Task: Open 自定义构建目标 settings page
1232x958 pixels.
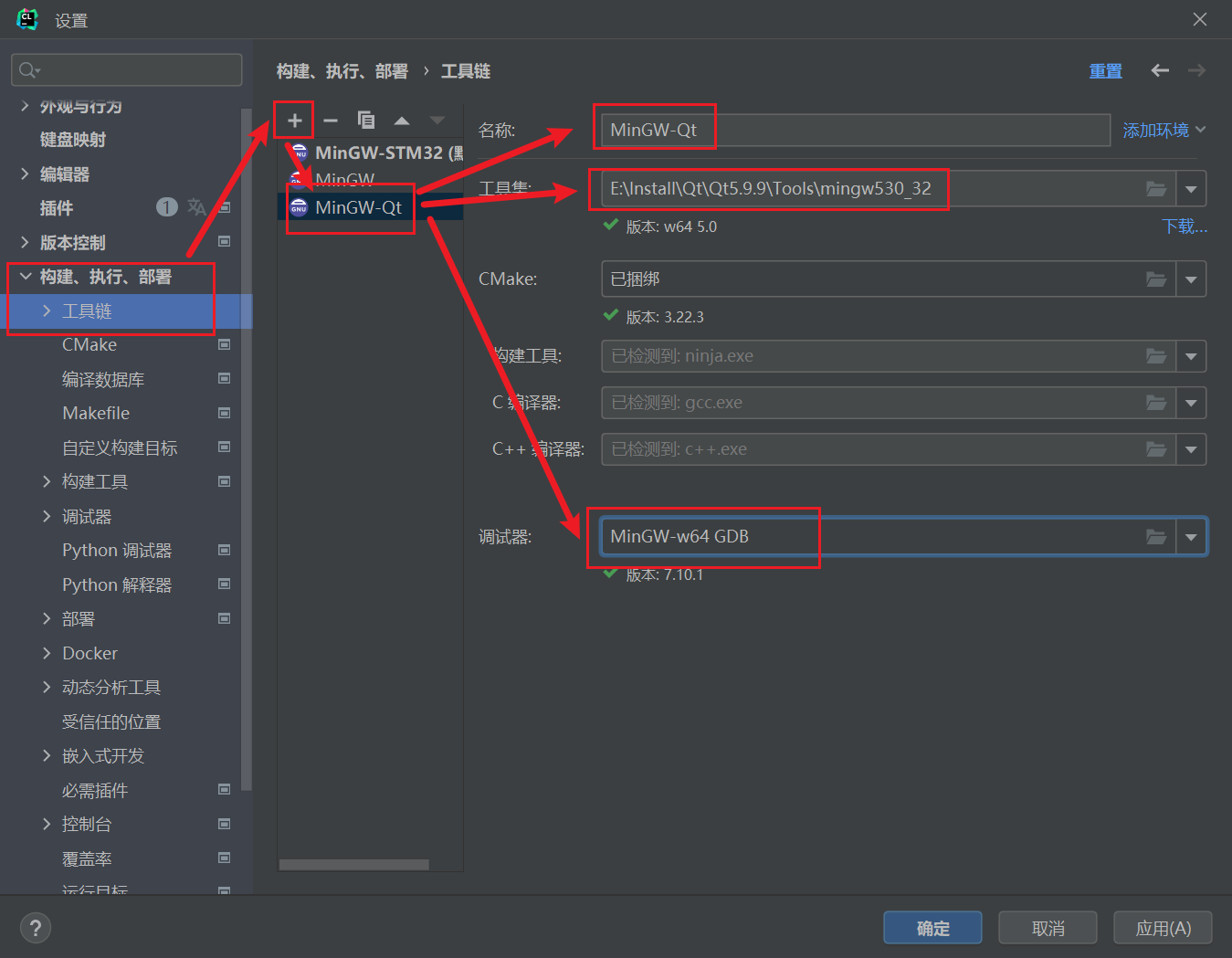Action: 120,447
